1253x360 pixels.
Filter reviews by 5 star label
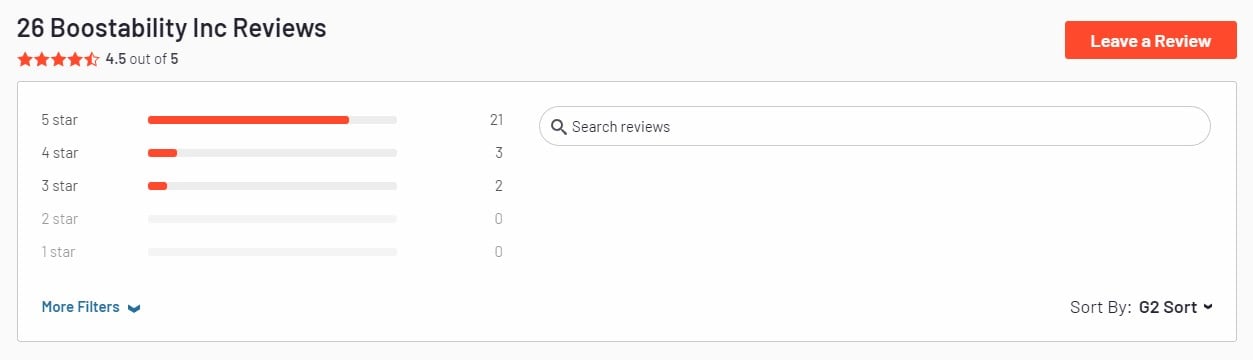59,120
